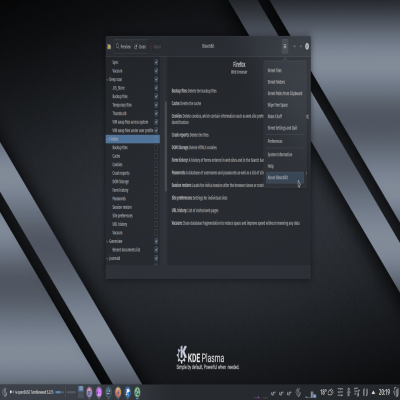Uncheck the .DS_Store checkbox

pyautogui.click(x=156, y=88)
